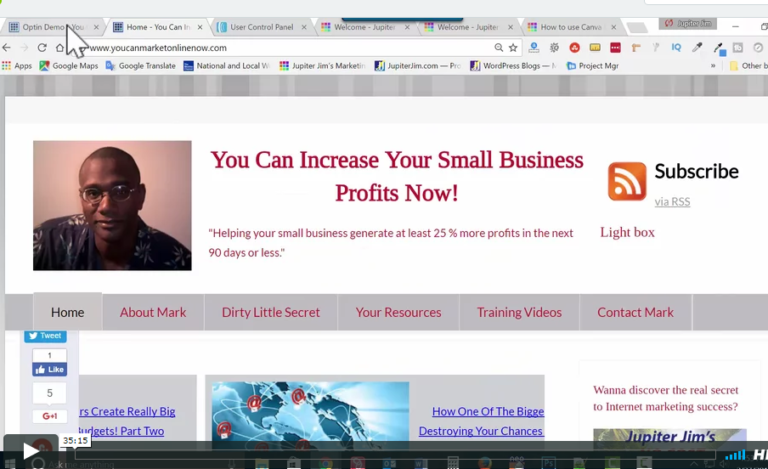Bookmark page with the star icon
This screenshot has width=768, height=469.
[x=513, y=47]
